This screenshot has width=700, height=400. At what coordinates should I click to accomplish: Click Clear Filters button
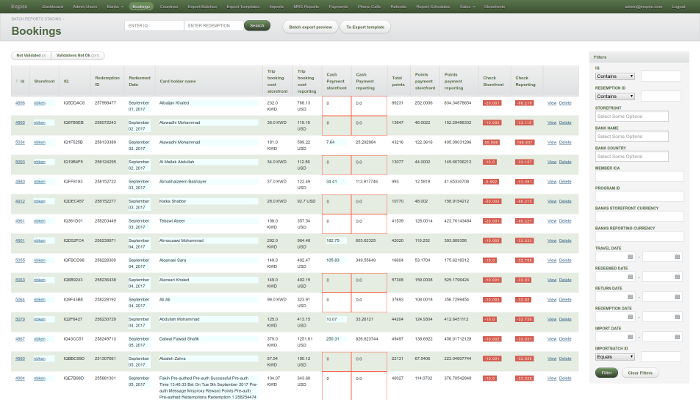(640, 372)
